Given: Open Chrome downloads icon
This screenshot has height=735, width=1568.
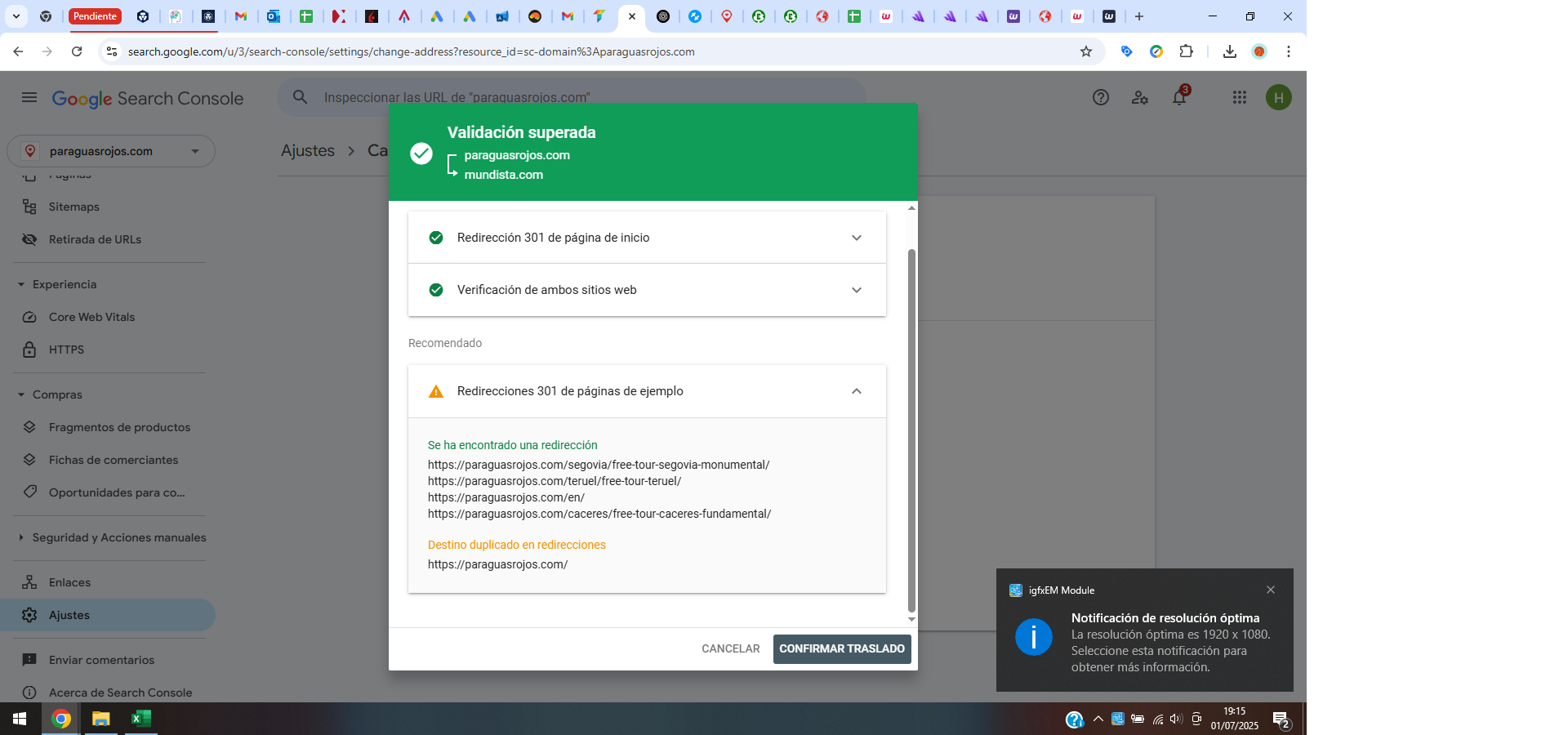Looking at the screenshot, I should coord(1230,51).
